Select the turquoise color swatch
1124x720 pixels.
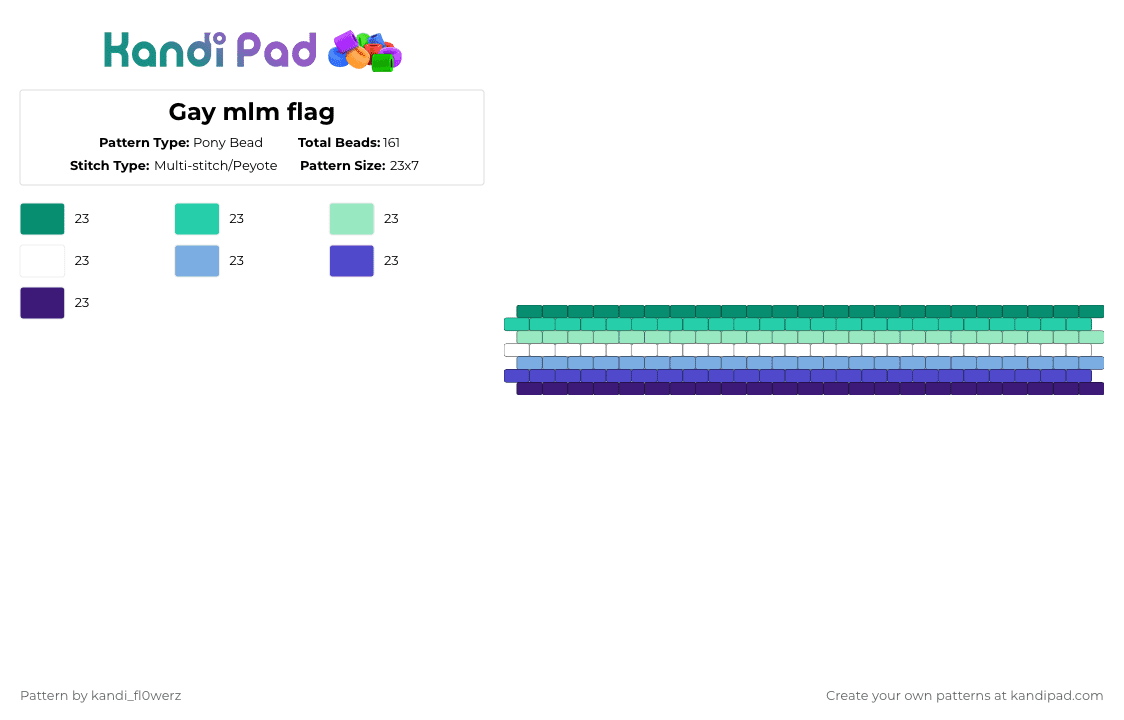(197, 219)
